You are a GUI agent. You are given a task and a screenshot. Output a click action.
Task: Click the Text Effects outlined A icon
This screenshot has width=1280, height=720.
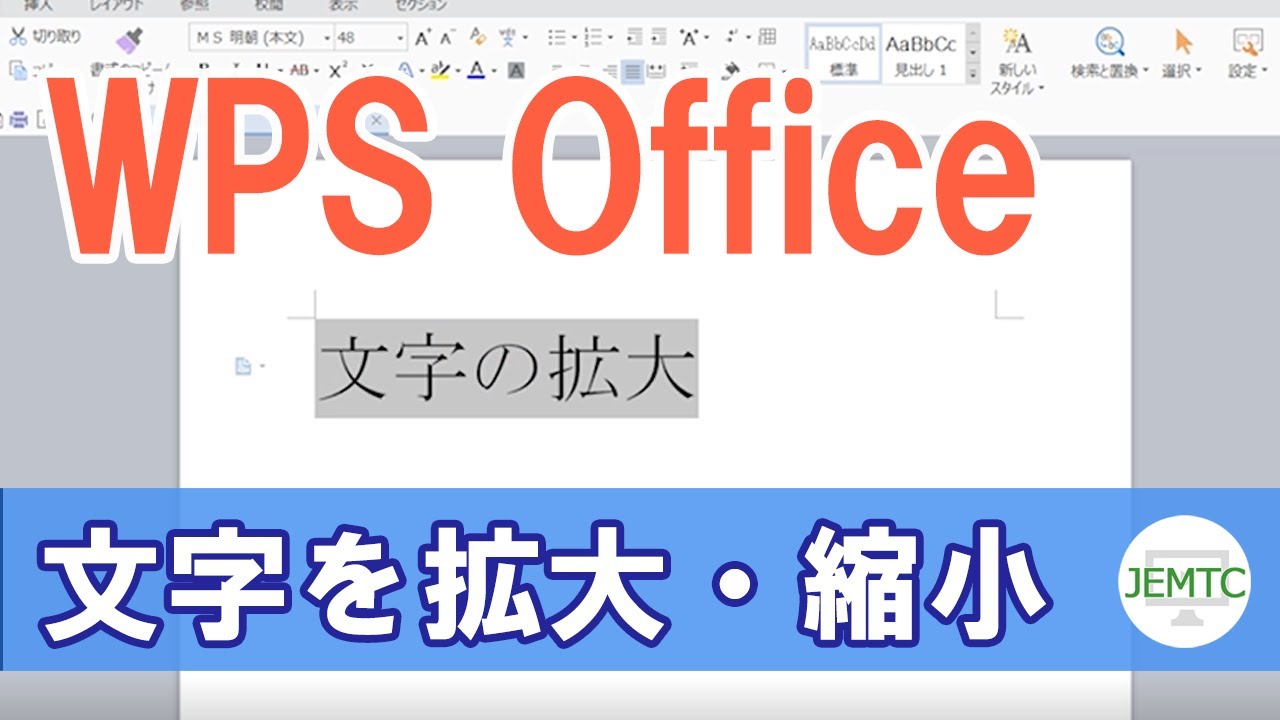click(407, 70)
